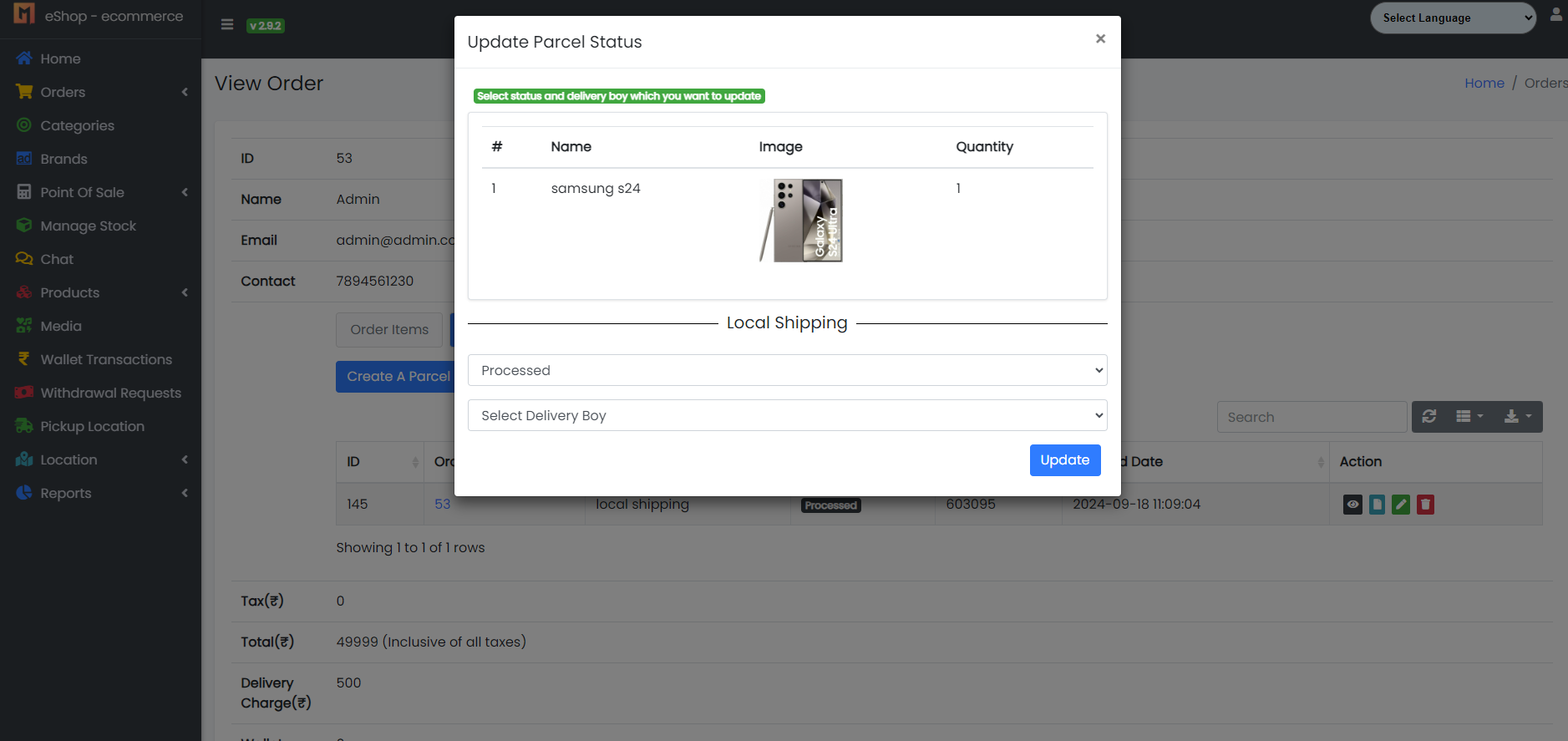Open the export download dropdown
This screenshot has height=741, width=1568.
pos(1518,417)
